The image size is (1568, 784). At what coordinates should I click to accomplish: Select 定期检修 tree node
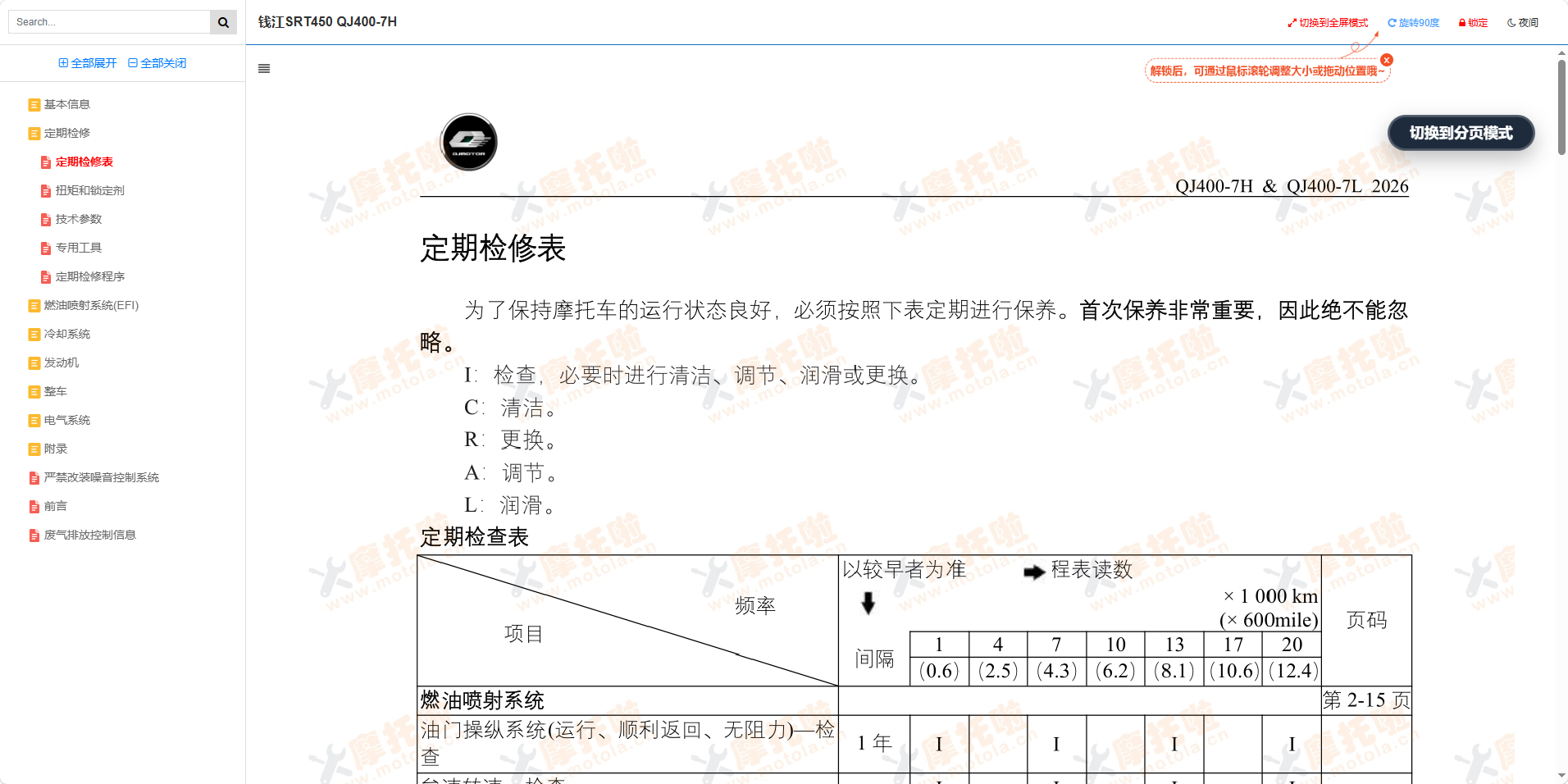pyautogui.click(x=67, y=133)
